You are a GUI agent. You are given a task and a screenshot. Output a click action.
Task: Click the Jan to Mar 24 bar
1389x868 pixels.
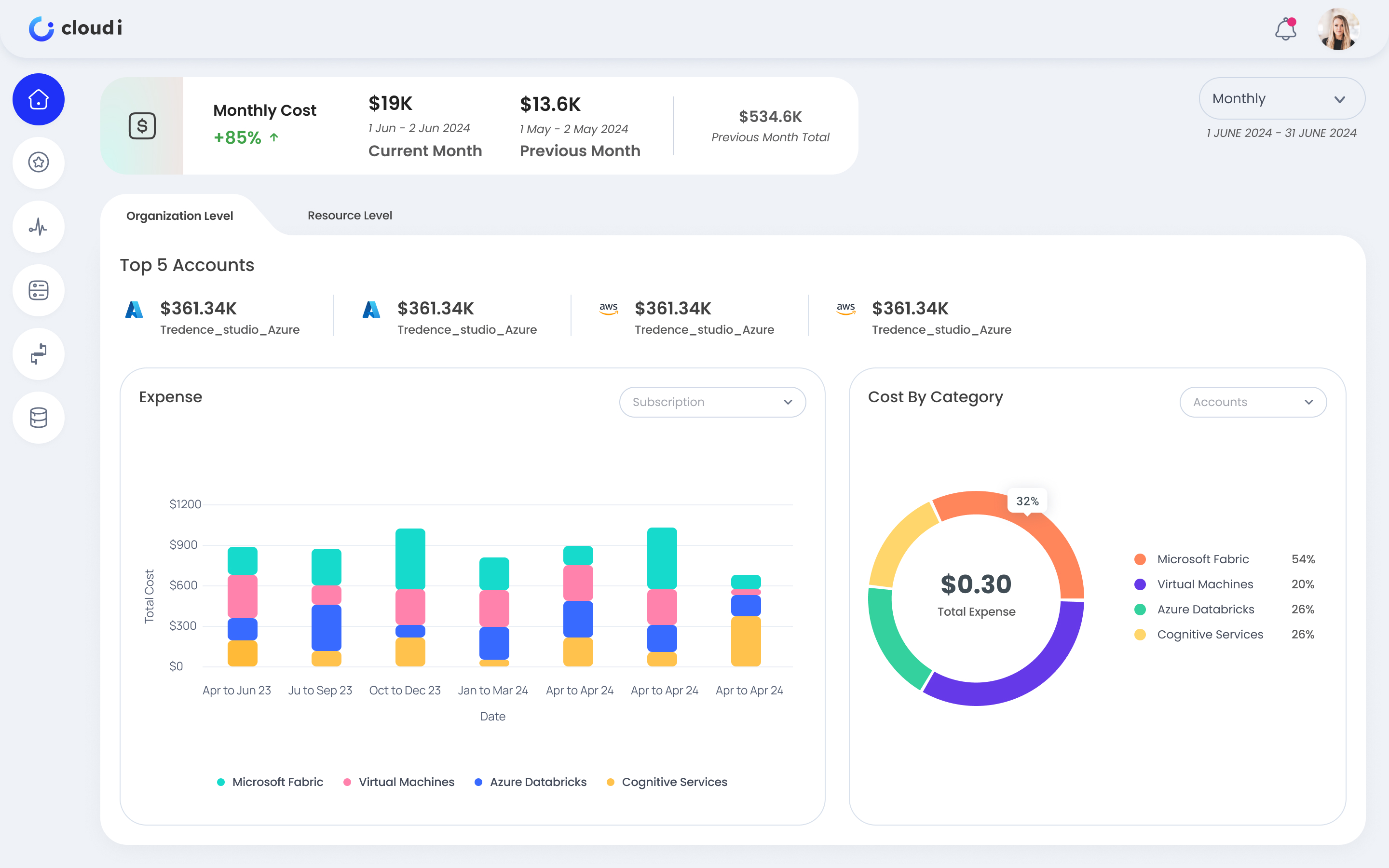(494, 612)
